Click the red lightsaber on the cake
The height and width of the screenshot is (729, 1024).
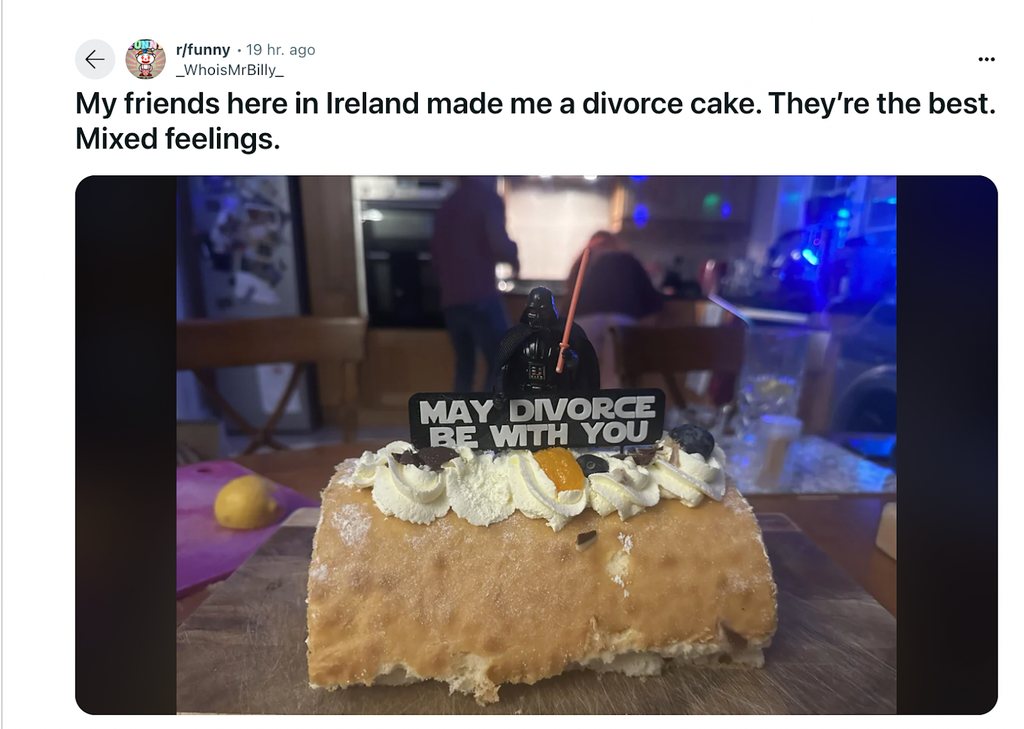pos(572,308)
